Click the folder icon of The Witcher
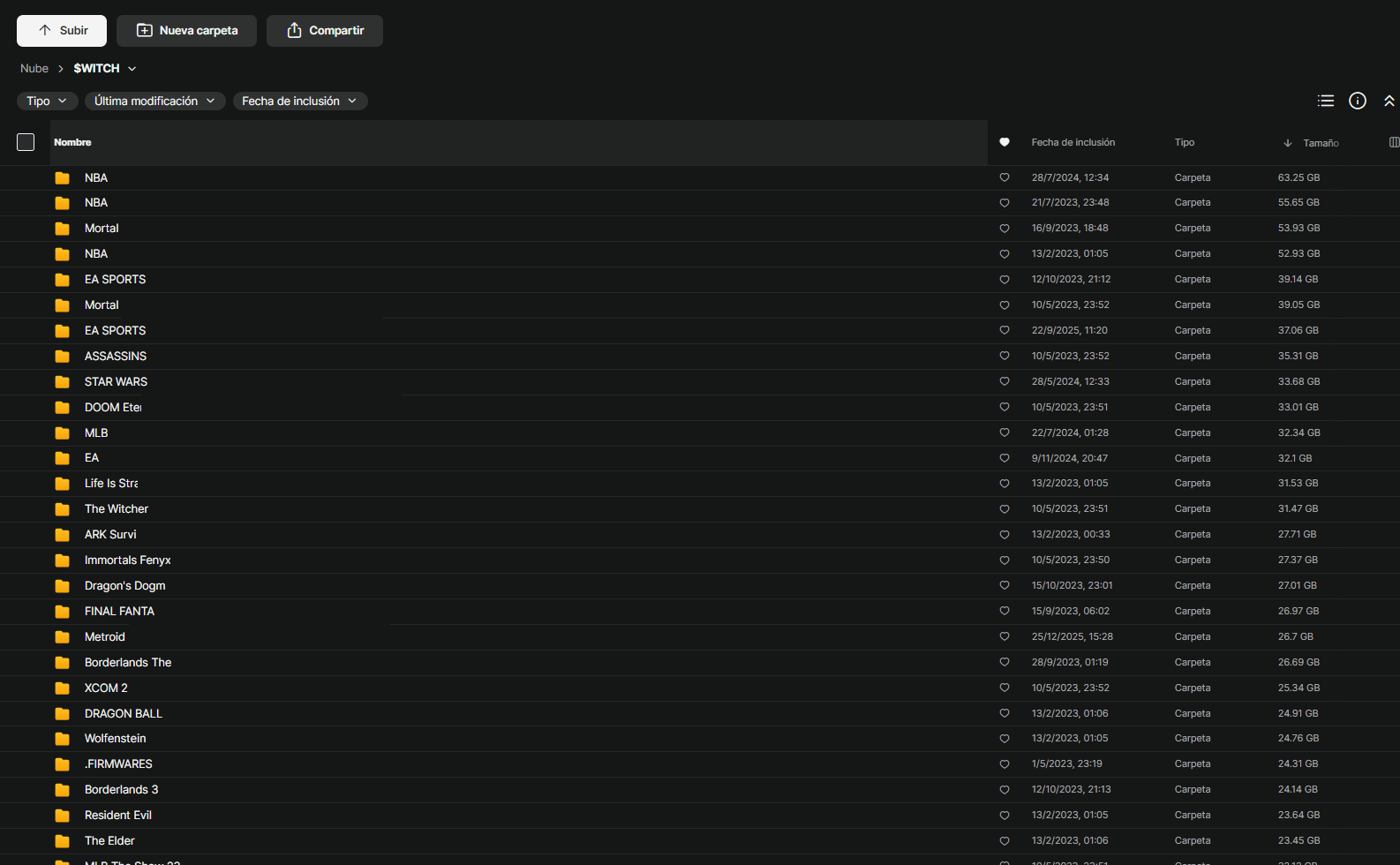1400x865 pixels. pos(62,509)
